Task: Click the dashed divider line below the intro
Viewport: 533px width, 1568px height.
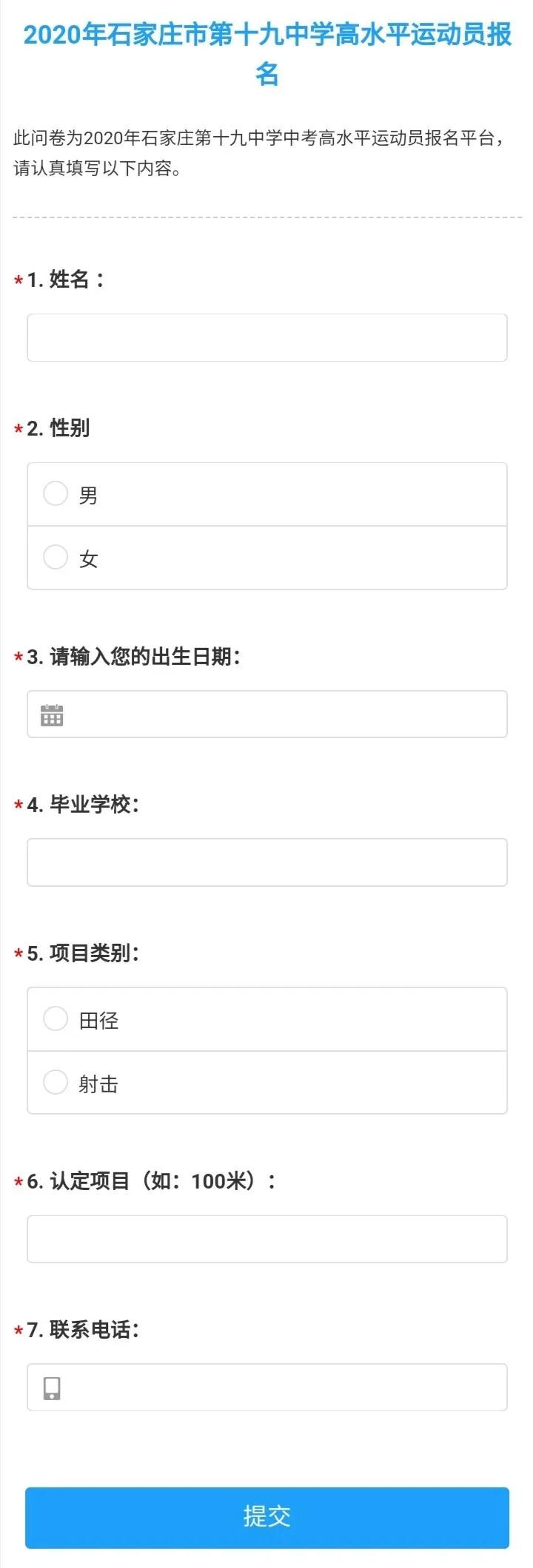Action: [x=266, y=217]
